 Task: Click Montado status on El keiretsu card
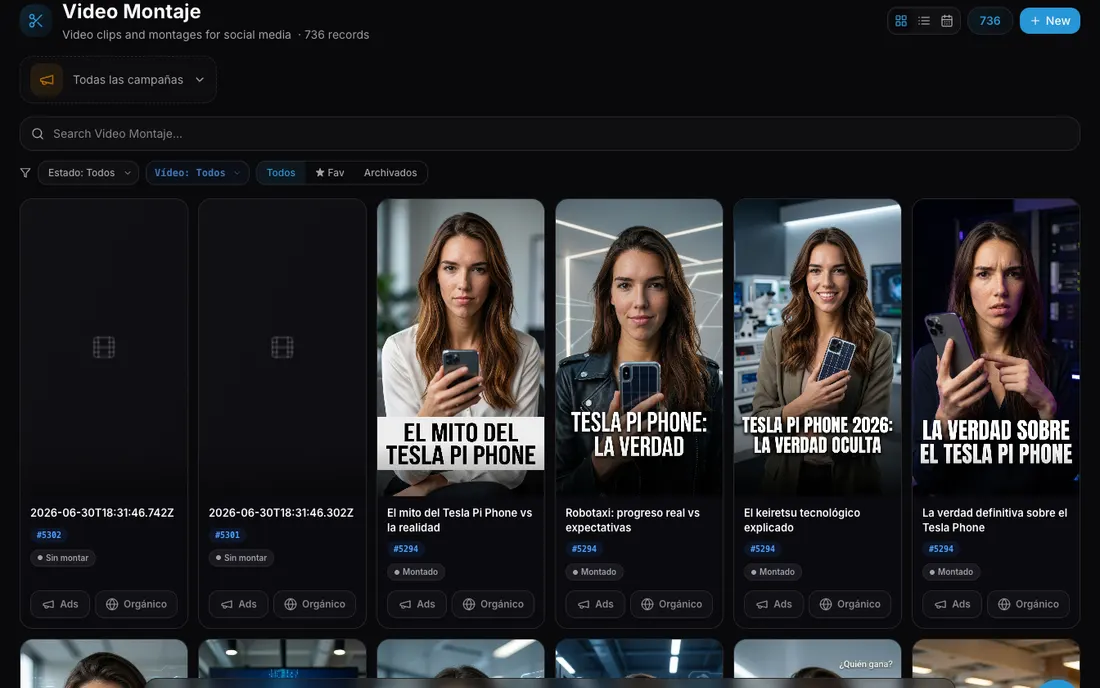click(773, 572)
